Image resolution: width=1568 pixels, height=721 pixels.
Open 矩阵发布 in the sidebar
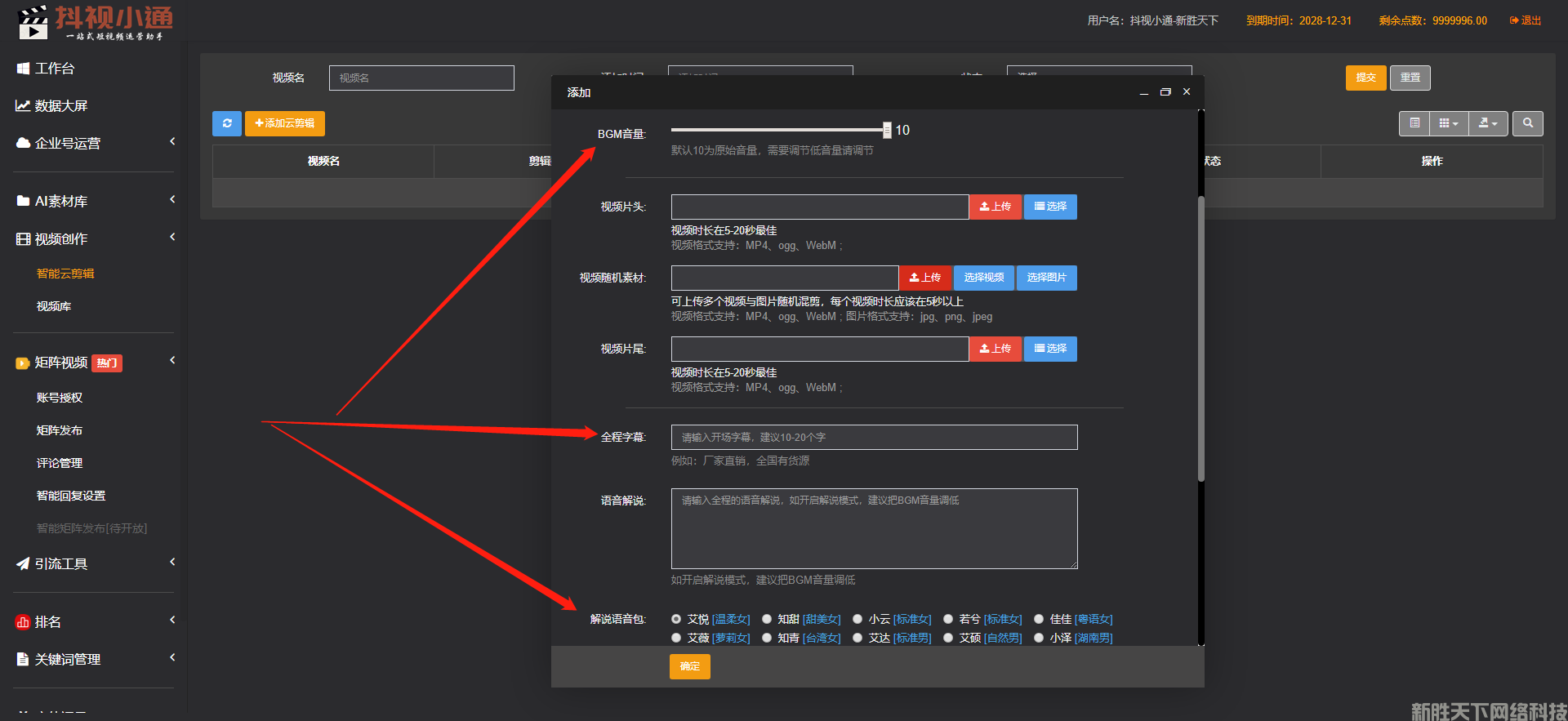[60, 430]
